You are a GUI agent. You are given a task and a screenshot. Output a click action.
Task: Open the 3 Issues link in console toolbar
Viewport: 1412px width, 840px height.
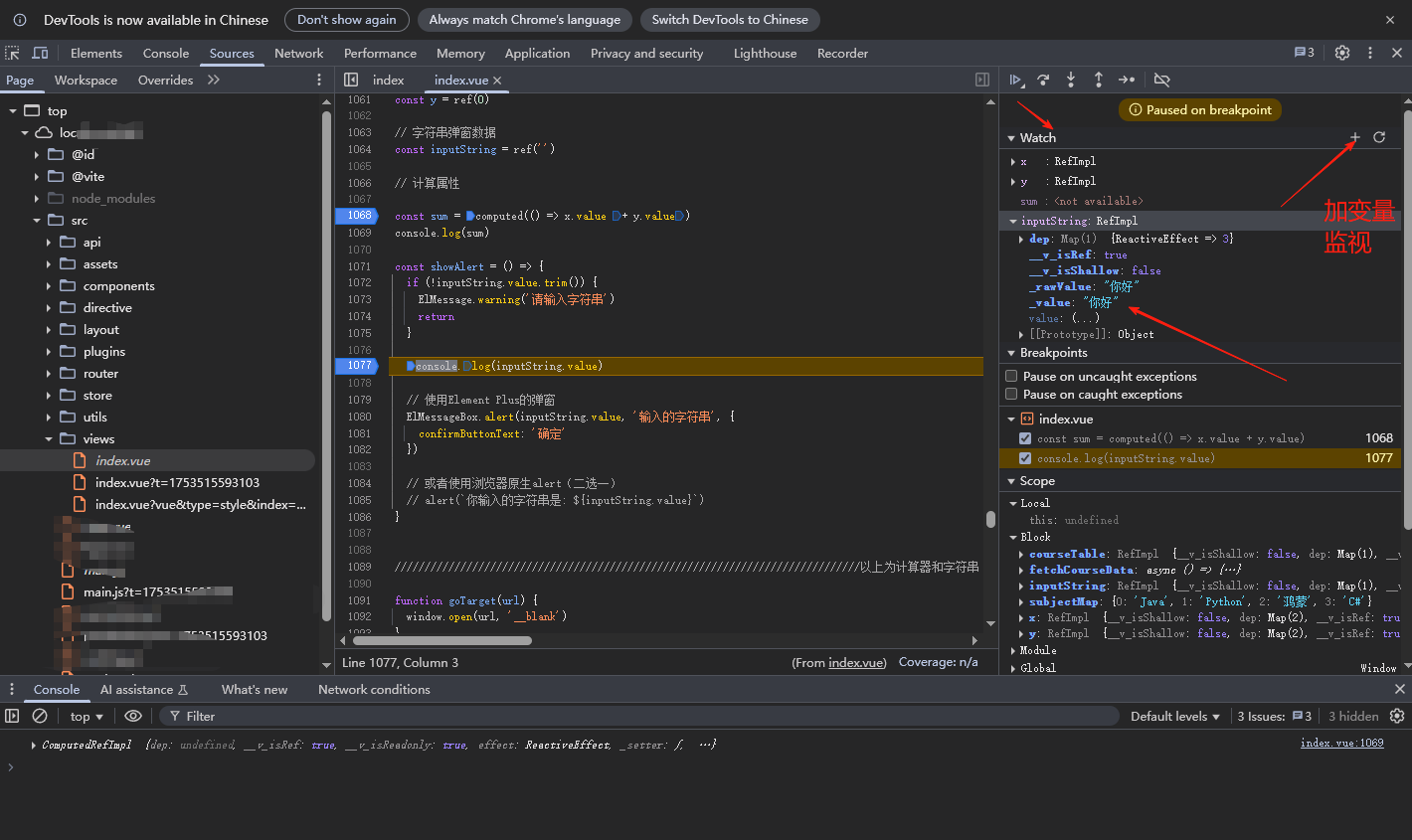(1274, 716)
